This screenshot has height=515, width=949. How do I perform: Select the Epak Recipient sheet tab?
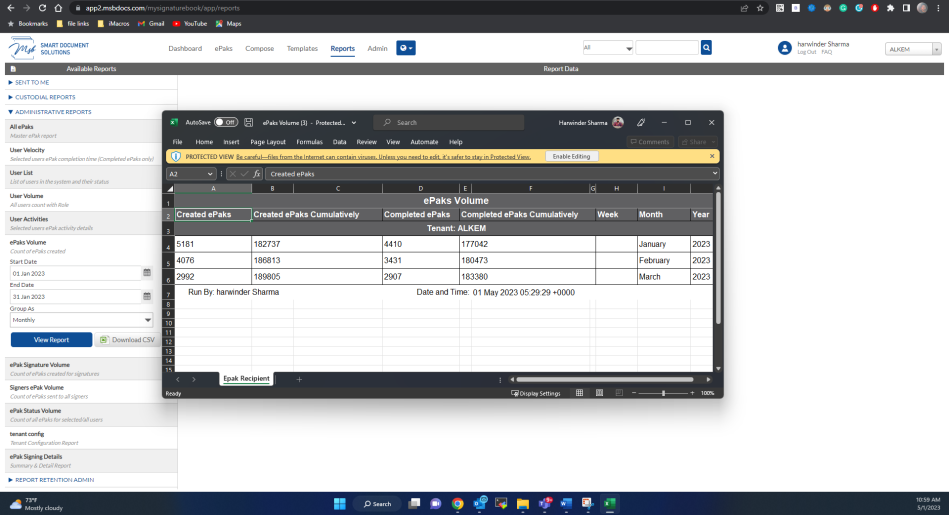pyautogui.click(x=246, y=378)
